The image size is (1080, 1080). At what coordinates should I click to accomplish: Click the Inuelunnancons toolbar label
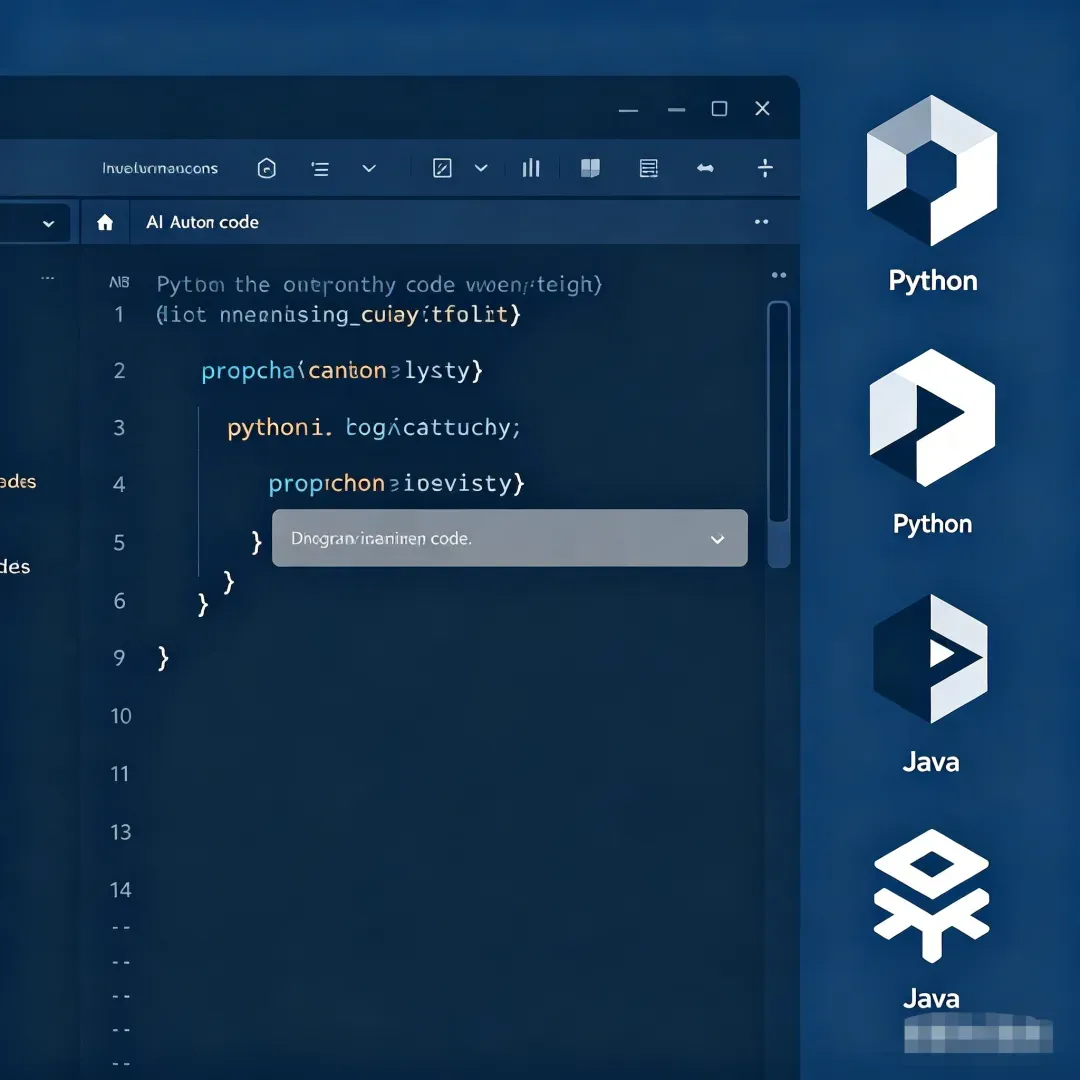click(160, 168)
